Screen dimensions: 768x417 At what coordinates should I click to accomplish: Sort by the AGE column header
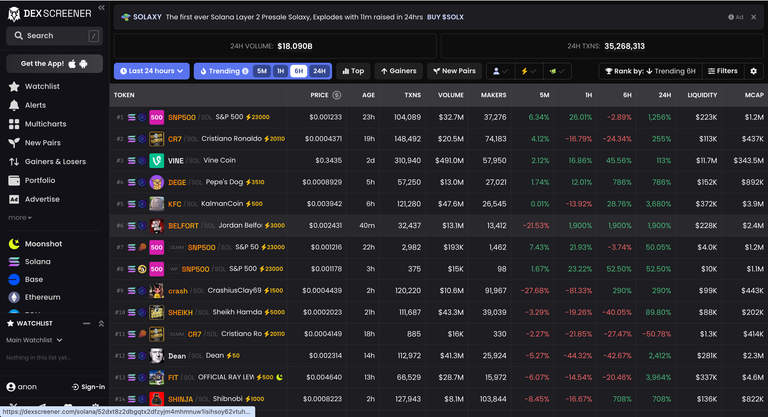368,95
